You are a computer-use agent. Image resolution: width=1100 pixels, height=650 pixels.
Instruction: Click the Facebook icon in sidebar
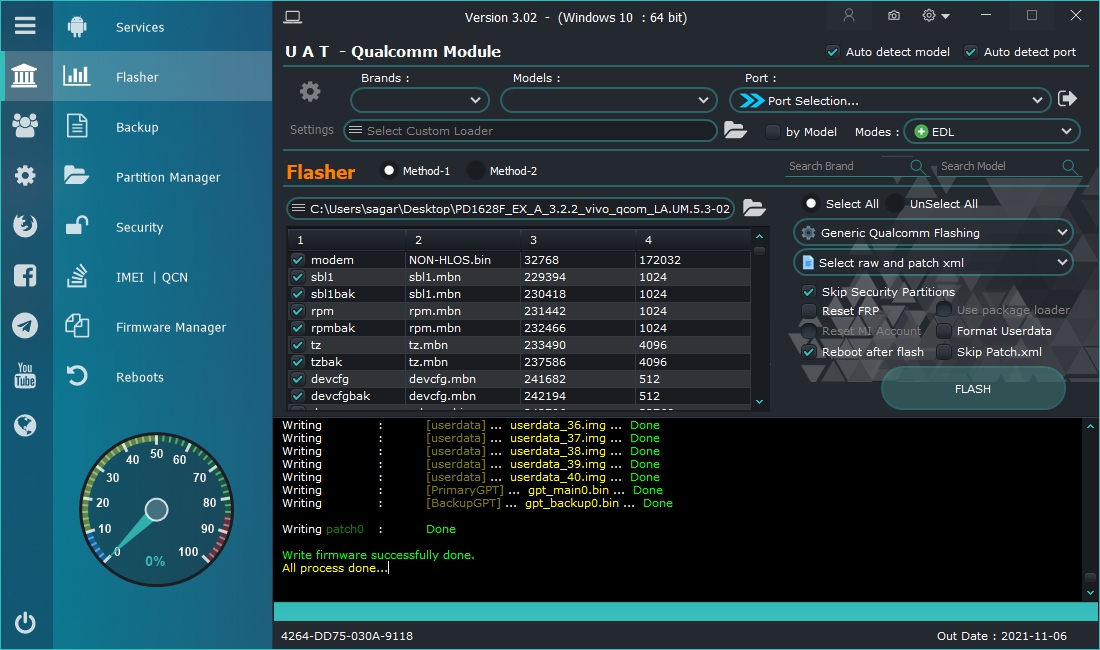pyautogui.click(x=25, y=276)
